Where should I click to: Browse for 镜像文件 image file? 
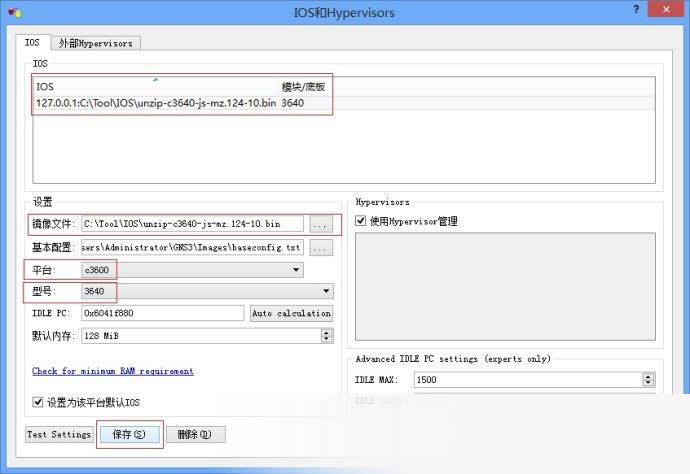tap(321, 224)
